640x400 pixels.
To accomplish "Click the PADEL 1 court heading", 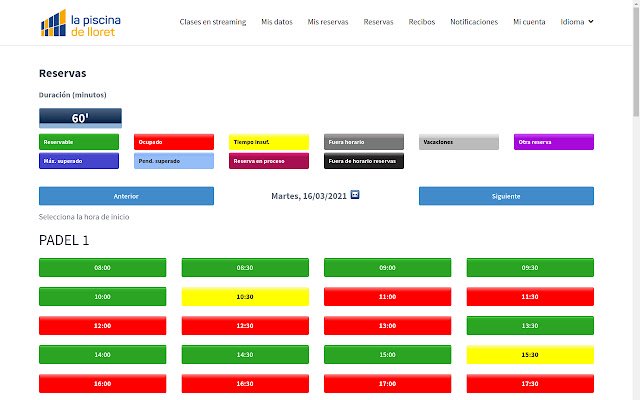I will coord(64,240).
